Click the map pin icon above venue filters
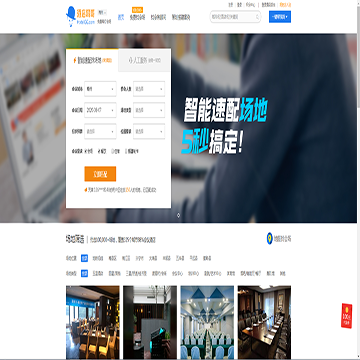 pyautogui.click(x=269, y=239)
